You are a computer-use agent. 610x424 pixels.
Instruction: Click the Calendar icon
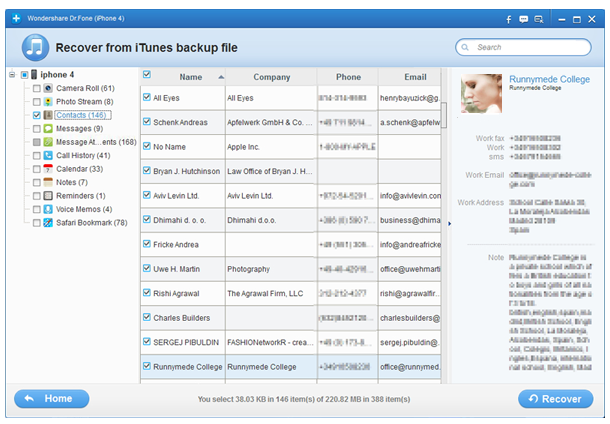[x=48, y=169]
